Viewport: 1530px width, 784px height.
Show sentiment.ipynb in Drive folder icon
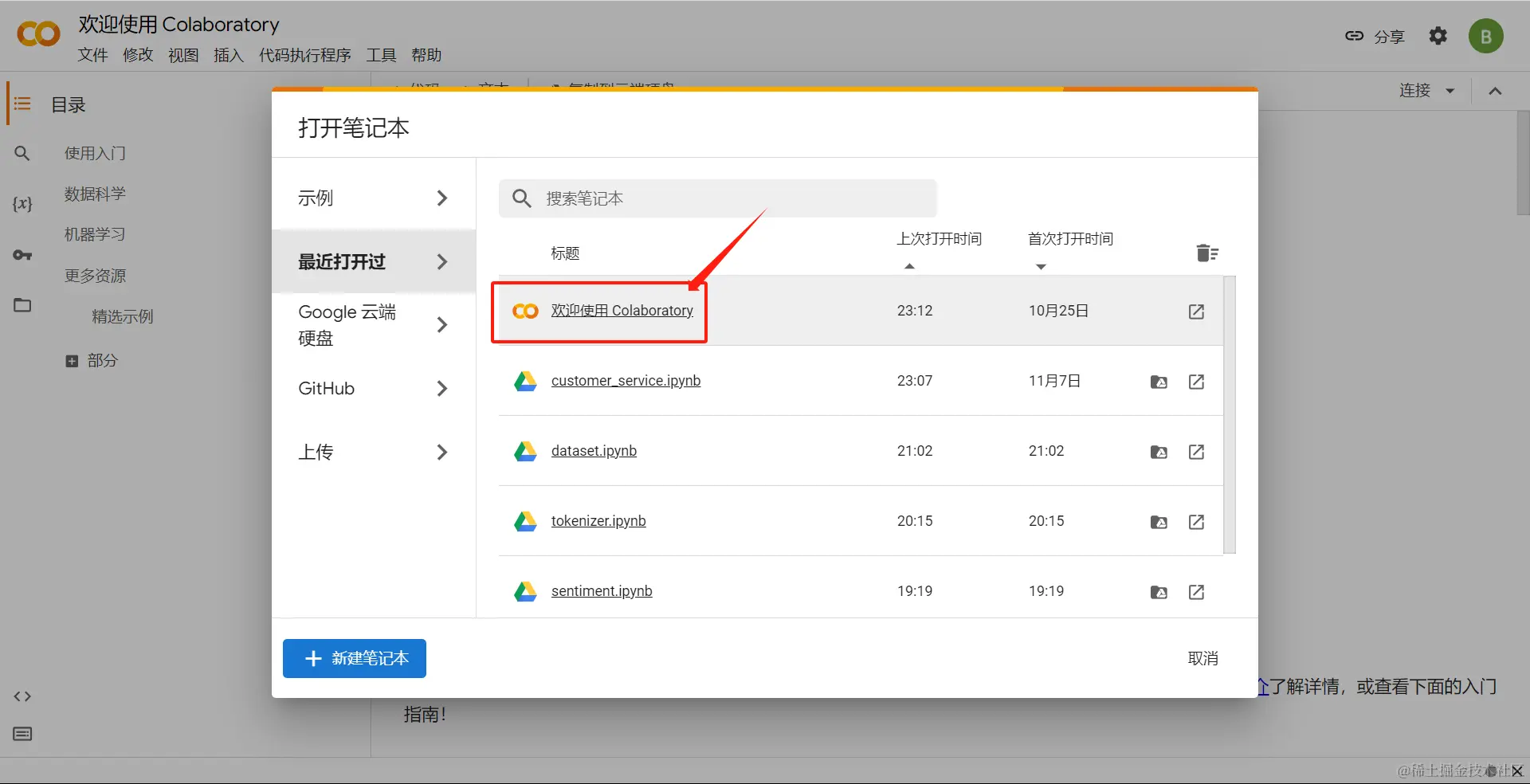click(x=1159, y=592)
